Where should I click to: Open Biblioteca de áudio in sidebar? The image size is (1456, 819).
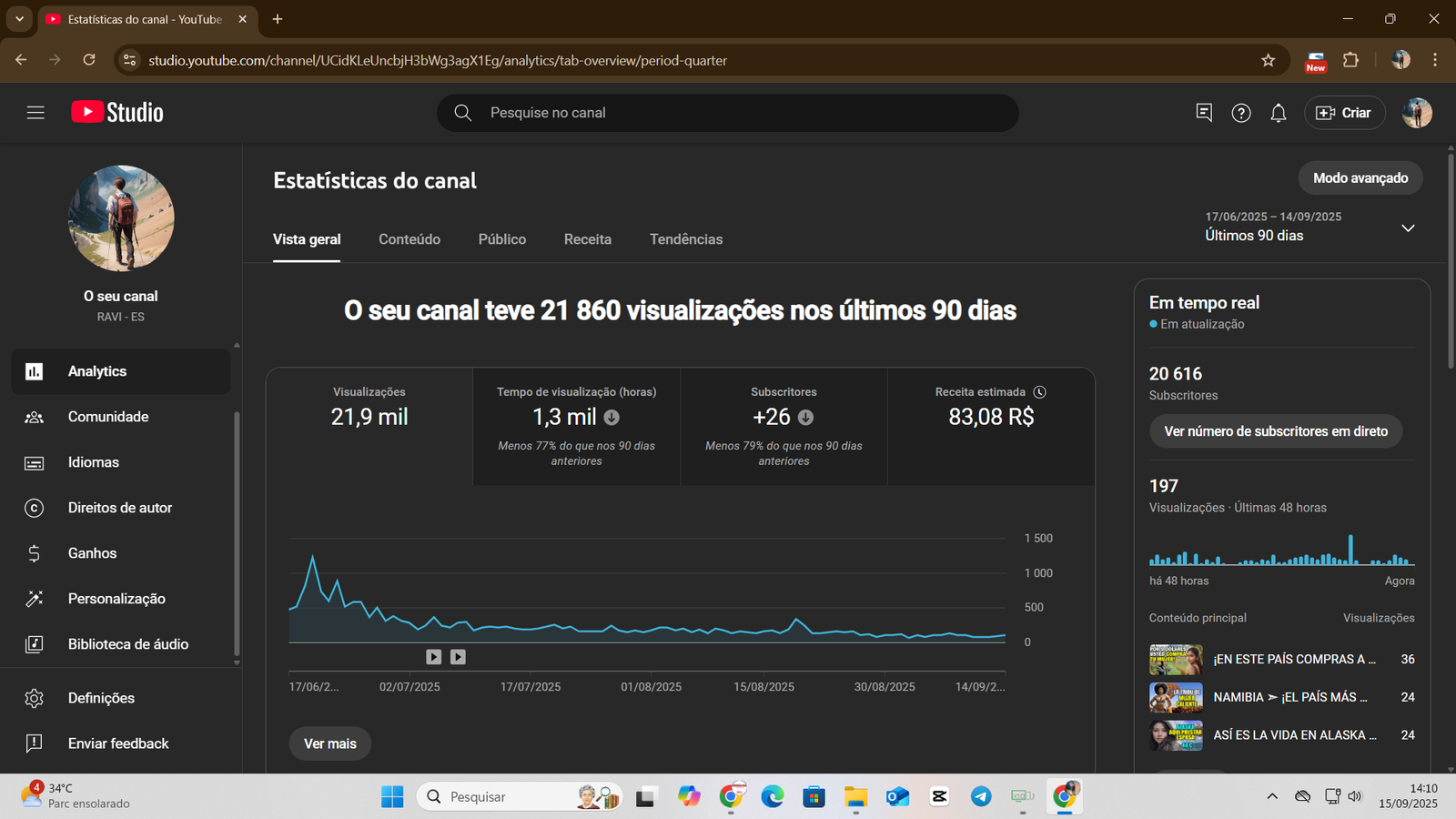(x=127, y=644)
